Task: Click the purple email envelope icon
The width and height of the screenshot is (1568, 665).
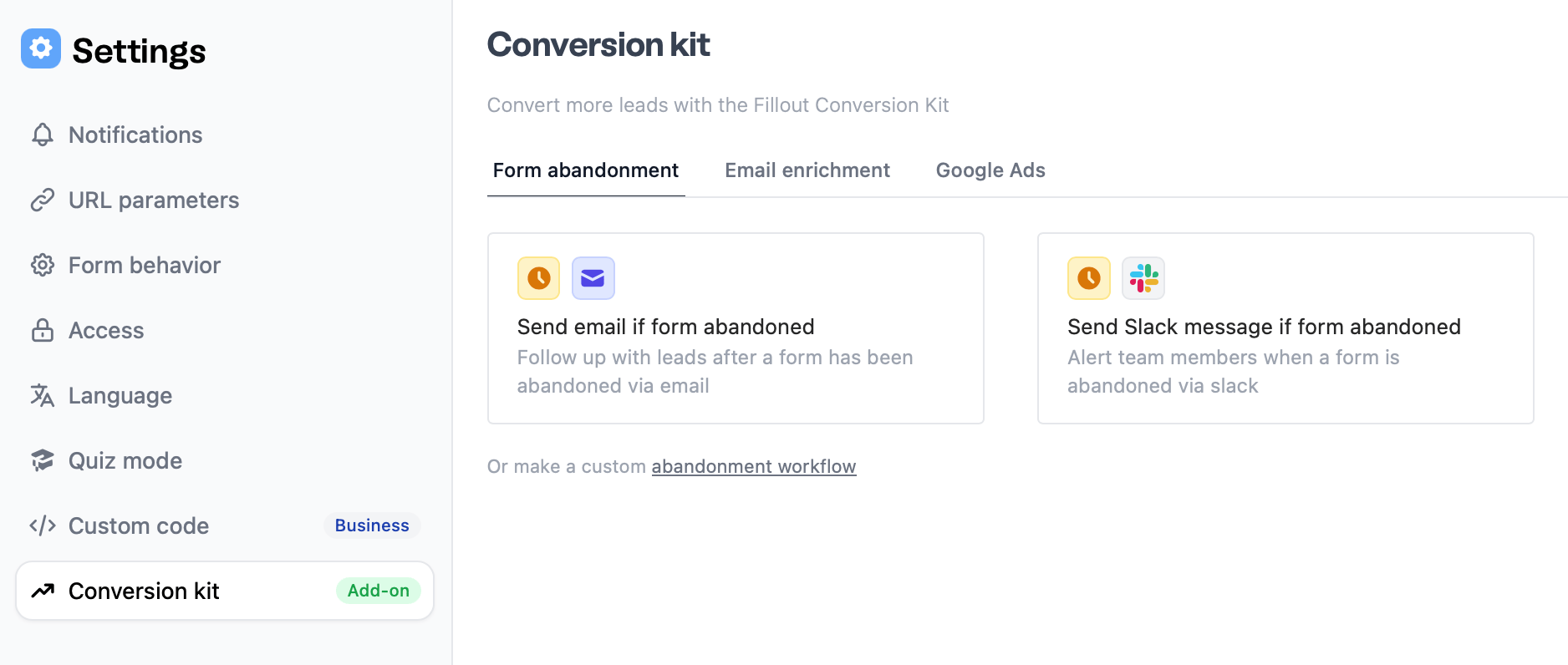Action: (x=593, y=278)
